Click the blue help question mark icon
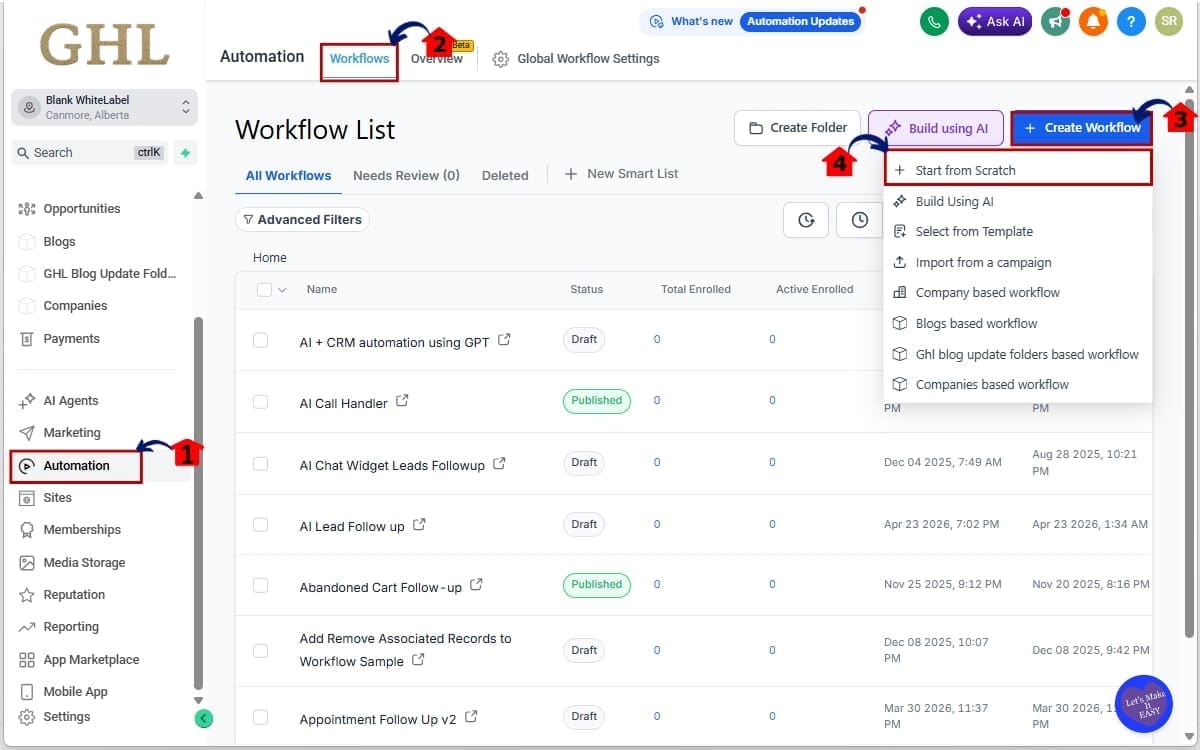The width and height of the screenshot is (1200, 750). (1131, 21)
